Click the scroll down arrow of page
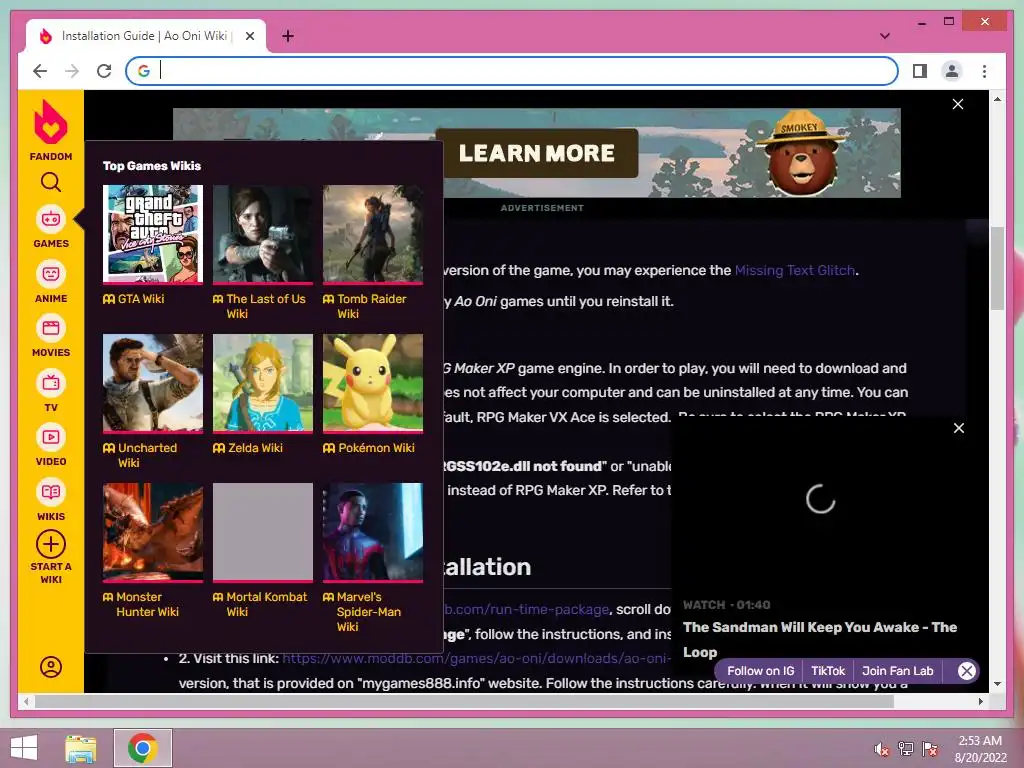1024x768 pixels. [997, 684]
